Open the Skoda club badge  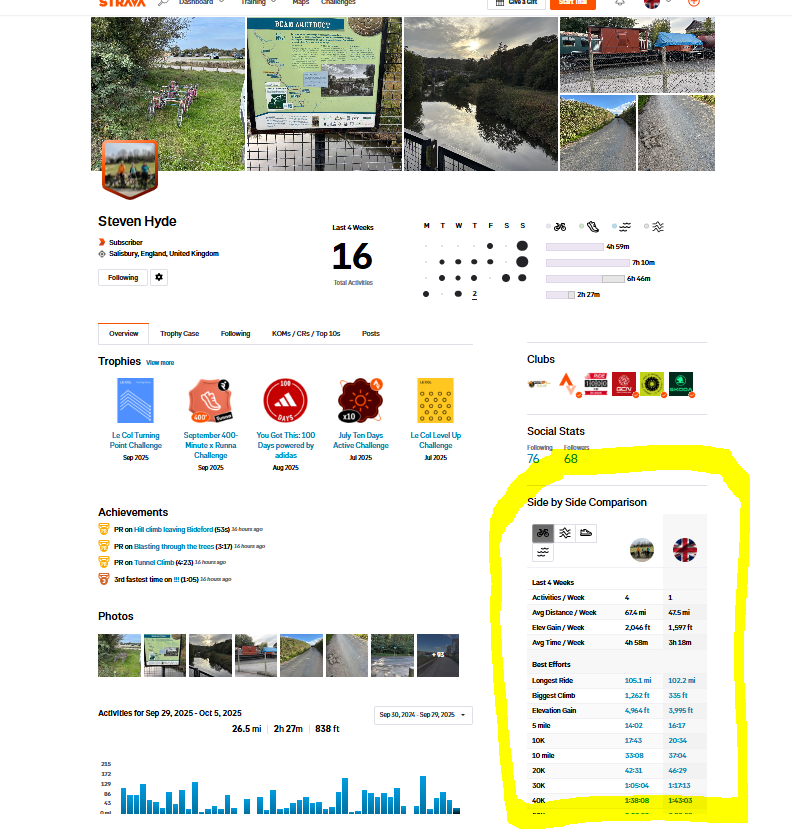click(x=680, y=385)
